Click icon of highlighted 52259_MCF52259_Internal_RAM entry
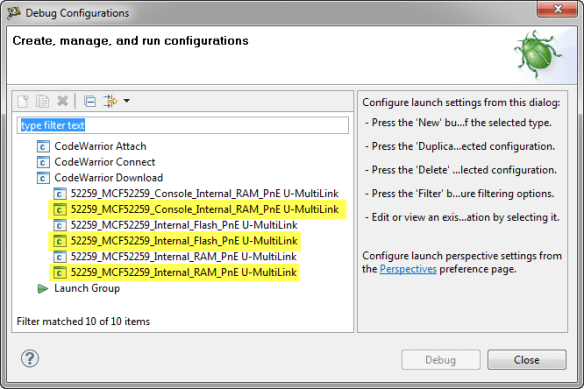Screen dimensions: 584x389 click(x=60, y=273)
